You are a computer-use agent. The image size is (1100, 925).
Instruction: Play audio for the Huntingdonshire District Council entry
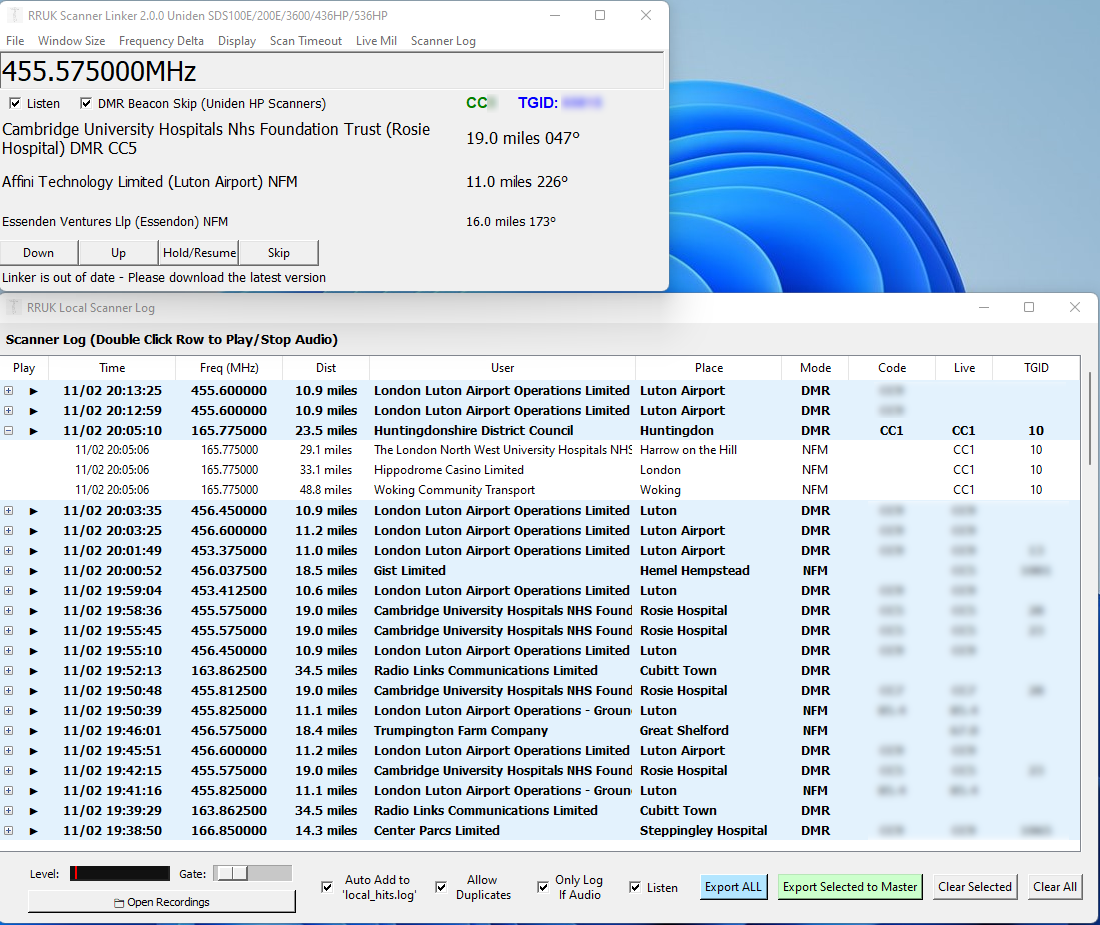point(34,430)
